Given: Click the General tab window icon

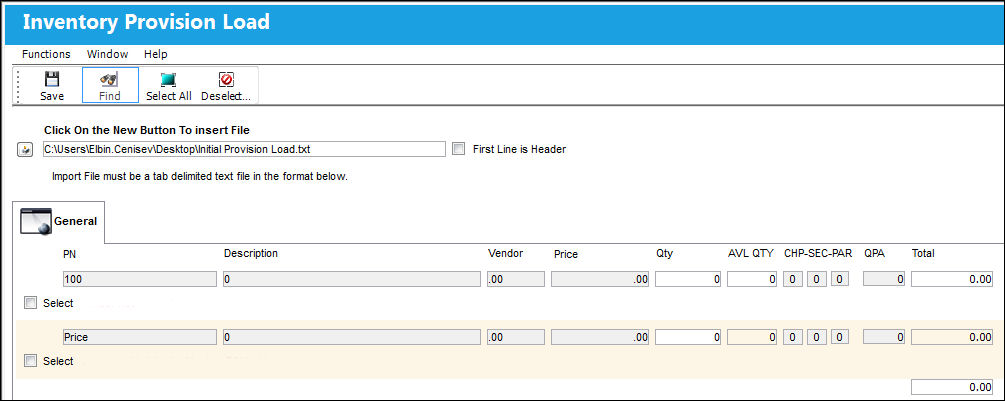Looking at the screenshot, I should pyautogui.click(x=36, y=221).
